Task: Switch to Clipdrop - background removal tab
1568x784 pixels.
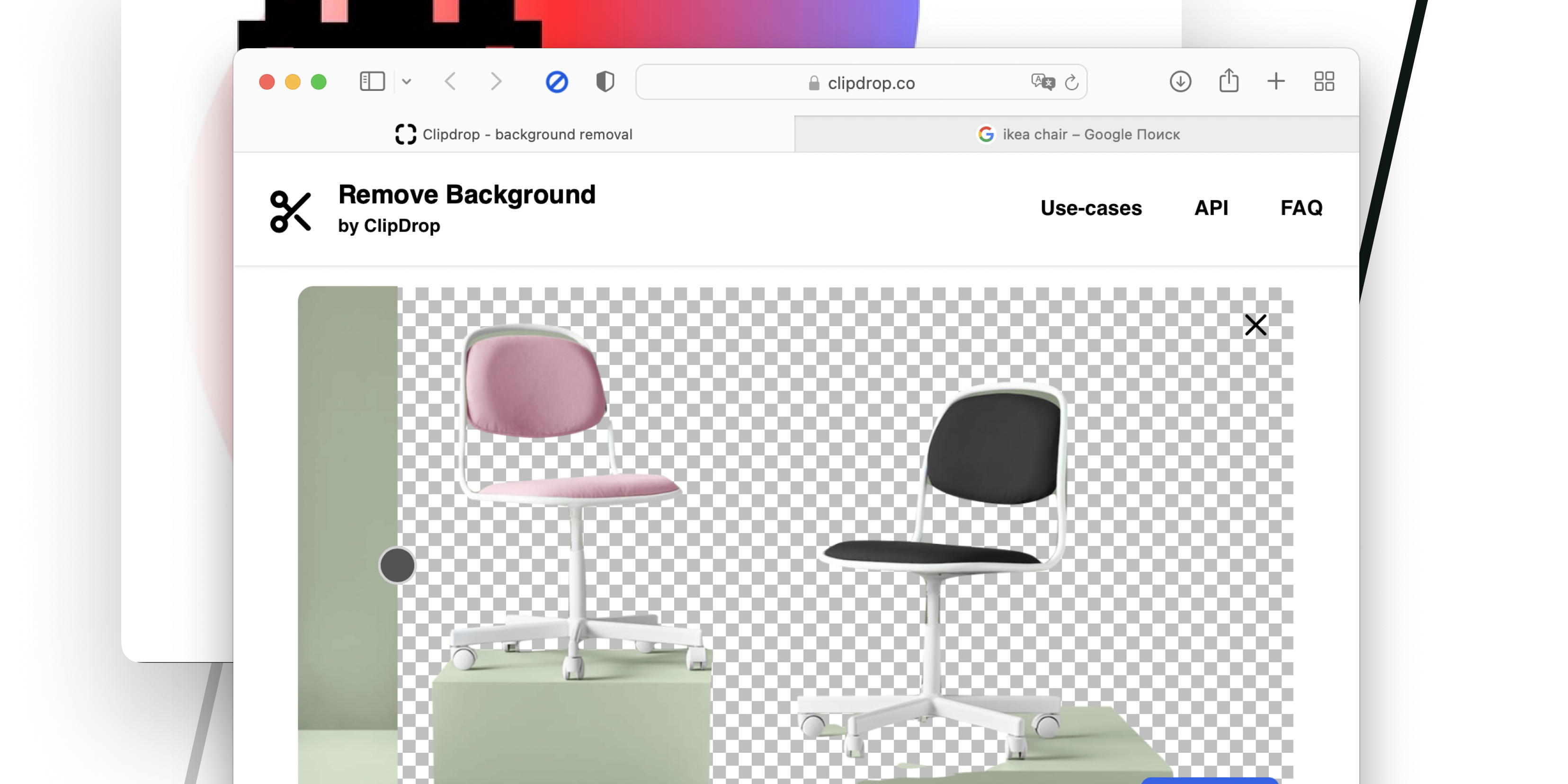Action: point(514,134)
